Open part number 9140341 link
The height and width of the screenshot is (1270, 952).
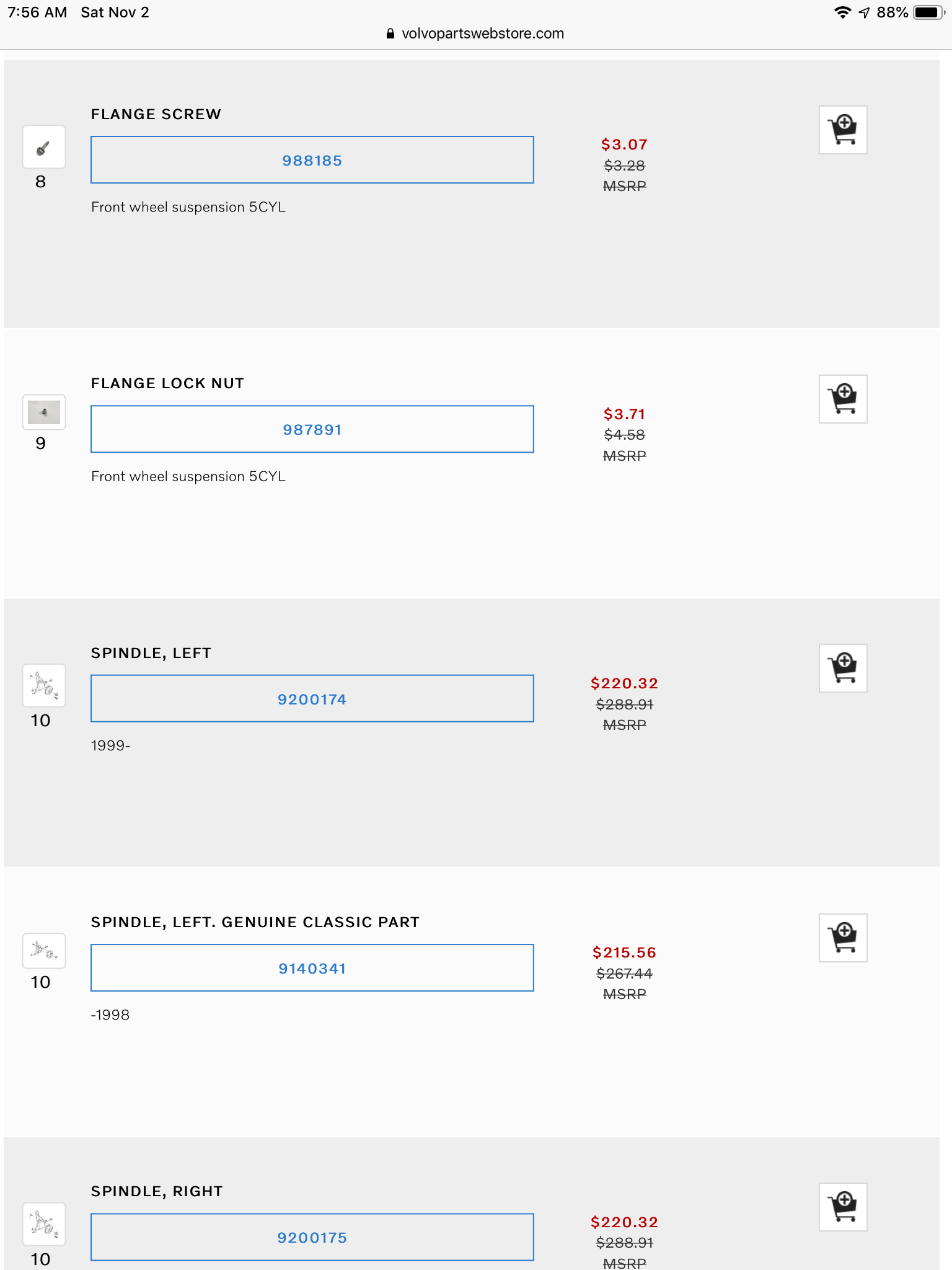point(312,969)
